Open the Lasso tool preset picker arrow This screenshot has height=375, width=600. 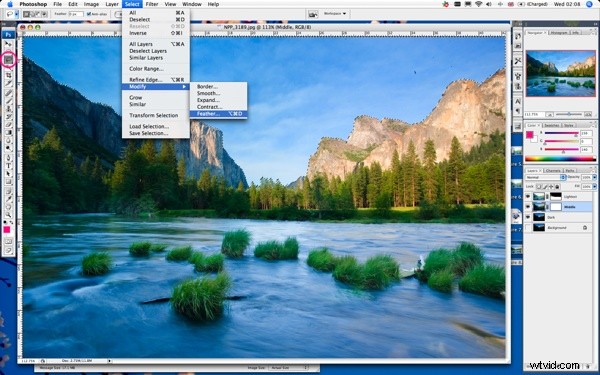tap(16, 14)
